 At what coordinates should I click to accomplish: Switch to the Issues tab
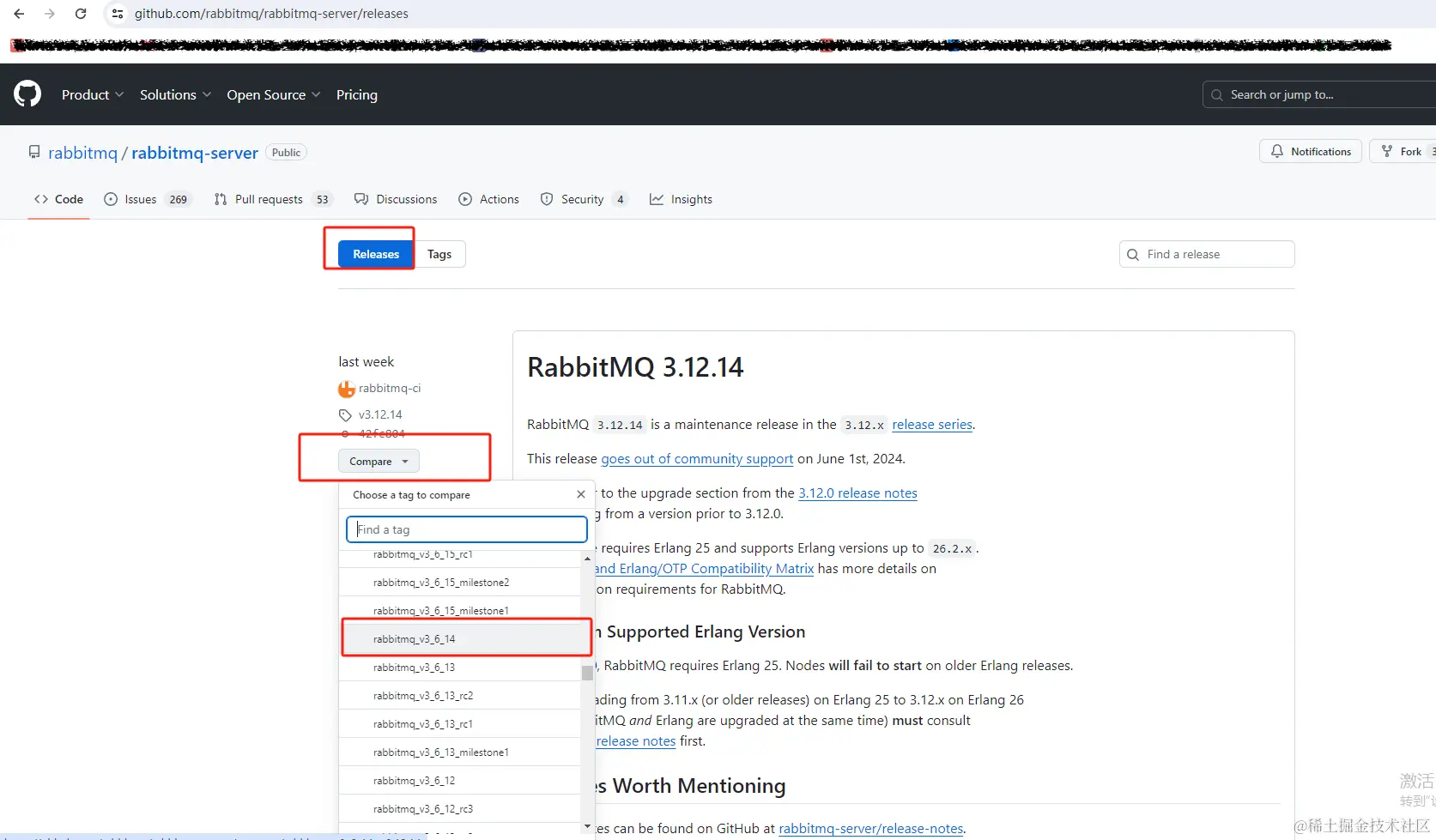(148, 199)
